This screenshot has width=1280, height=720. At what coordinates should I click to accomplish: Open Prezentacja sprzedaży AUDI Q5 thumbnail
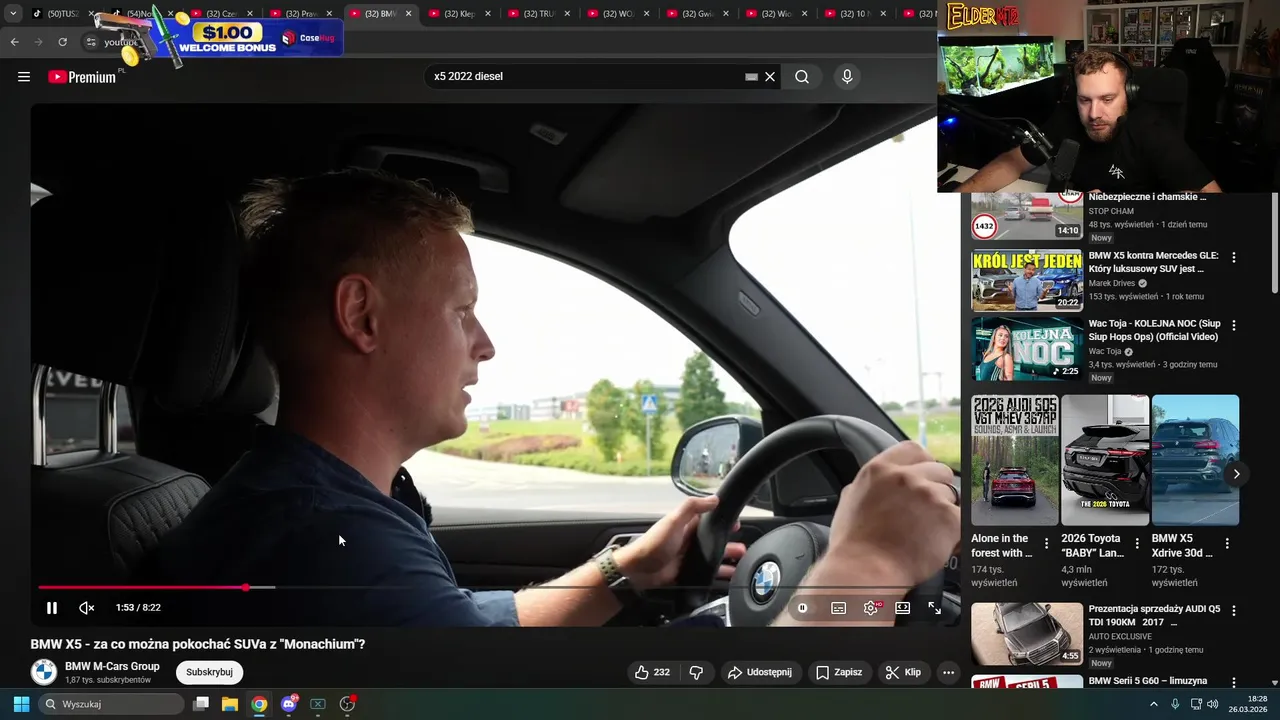[x=1027, y=633]
